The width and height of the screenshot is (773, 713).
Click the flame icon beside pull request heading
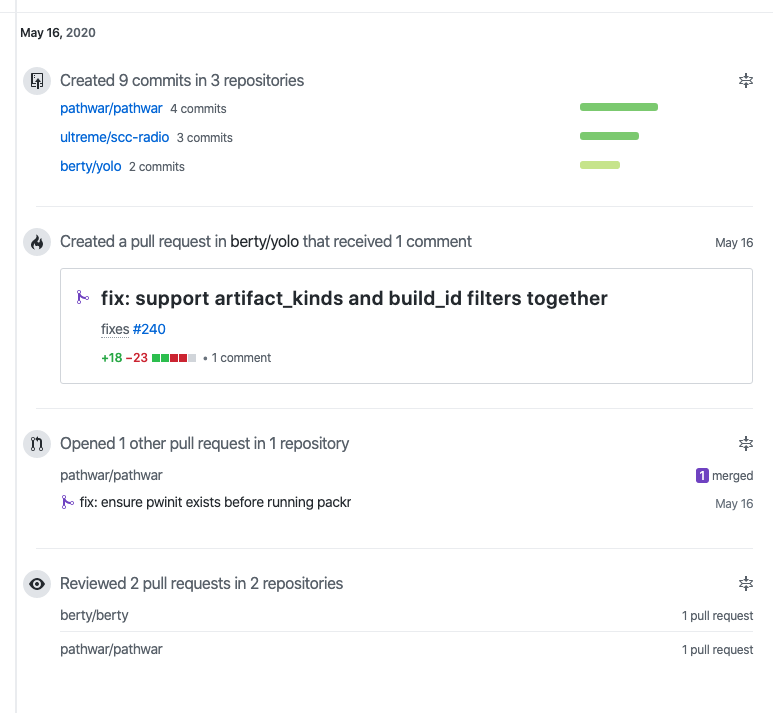pyautogui.click(x=37, y=242)
